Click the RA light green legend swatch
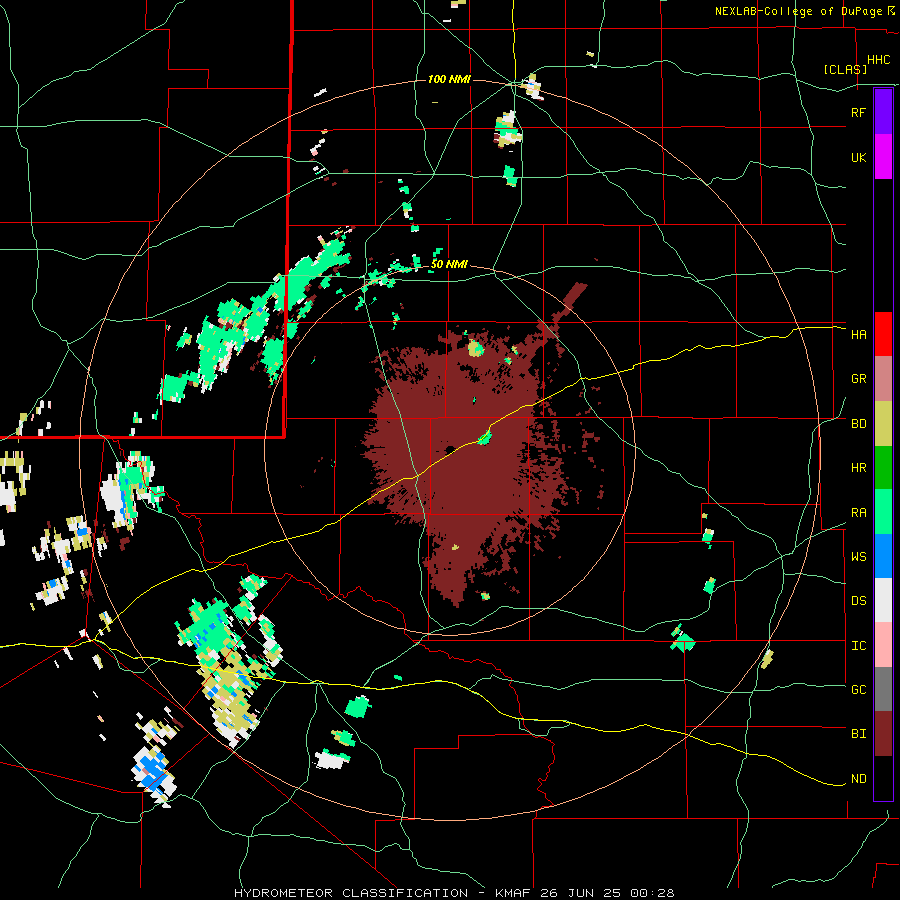Screen dimensions: 900x900 [883, 512]
